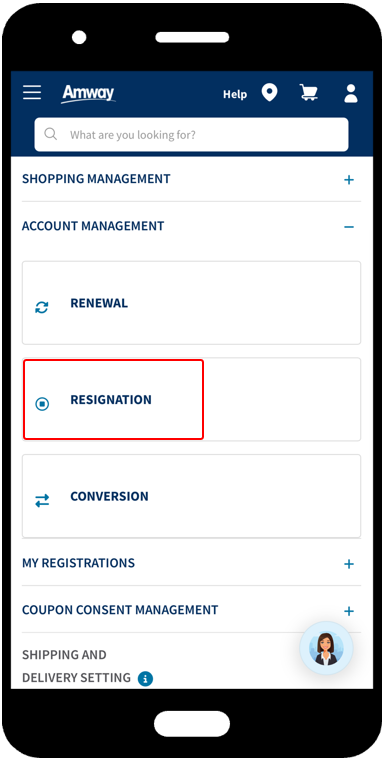Select the Renewal card
The image size is (385, 762).
click(x=192, y=303)
